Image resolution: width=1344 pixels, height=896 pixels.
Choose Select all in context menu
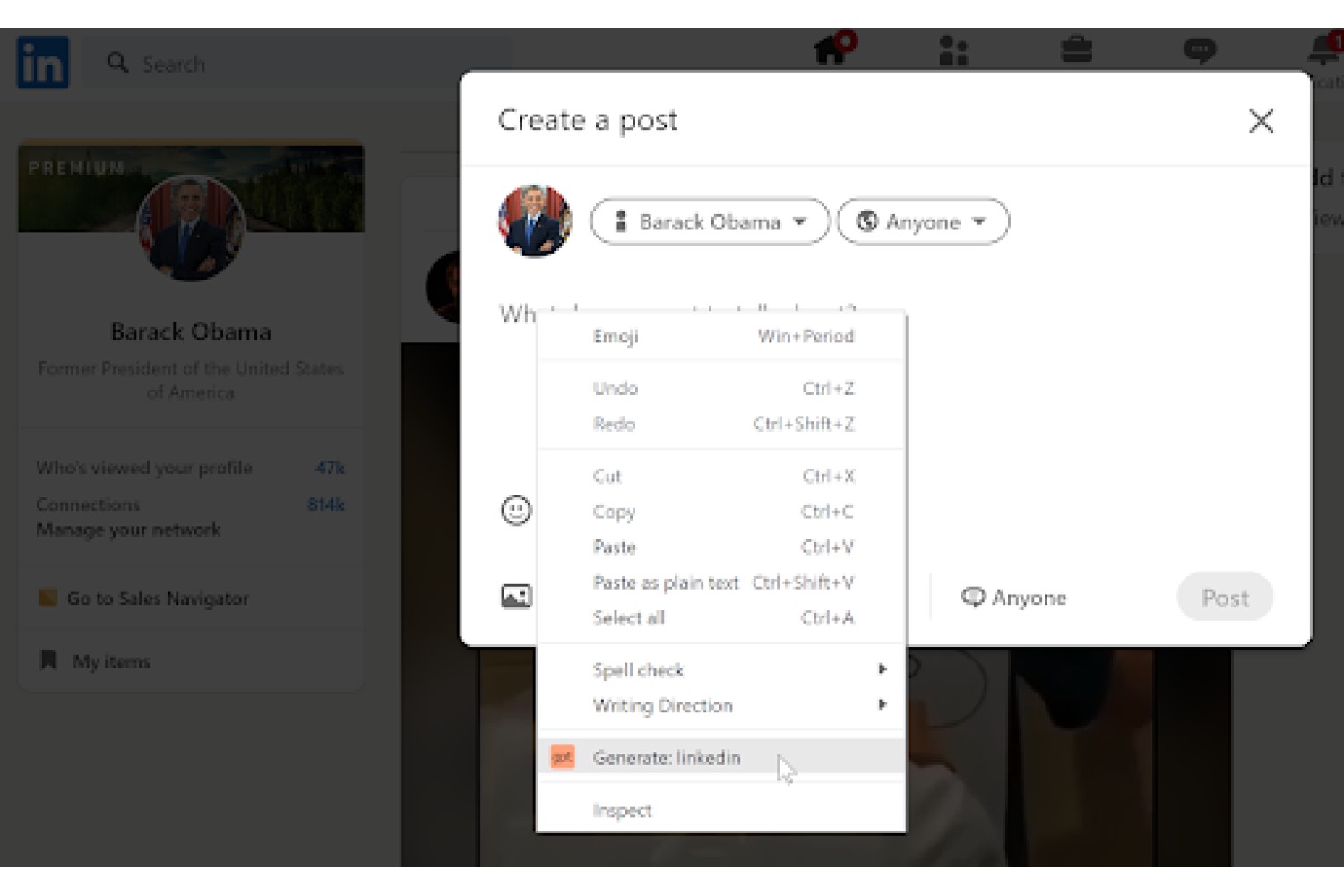[x=721, y=617]
